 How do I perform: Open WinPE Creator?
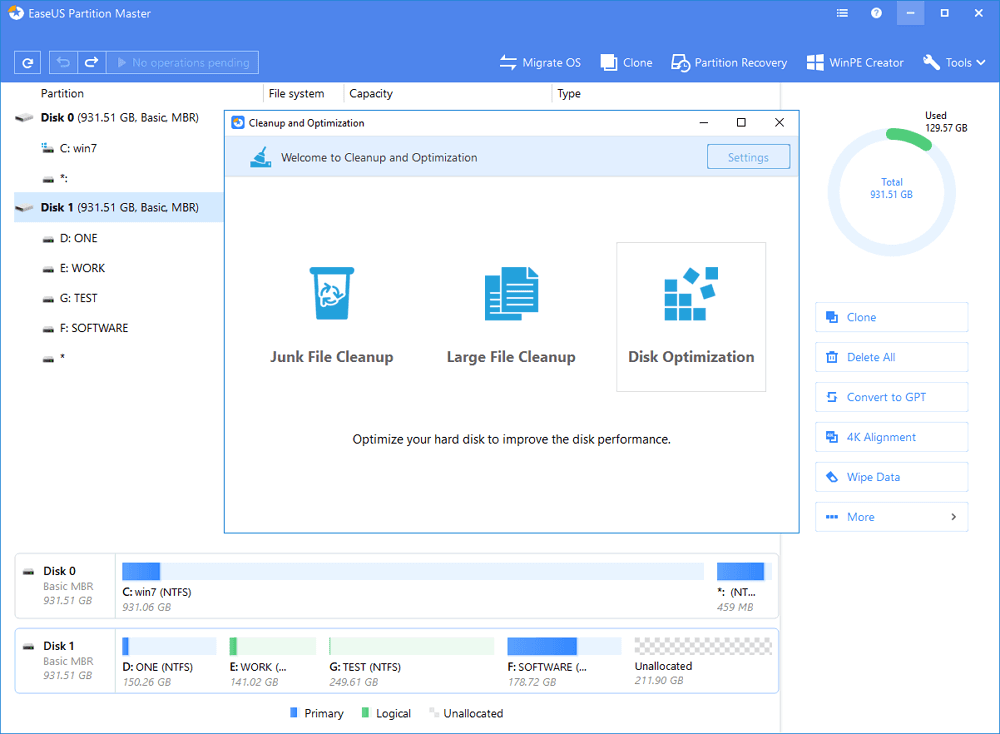tap(855, 62)
